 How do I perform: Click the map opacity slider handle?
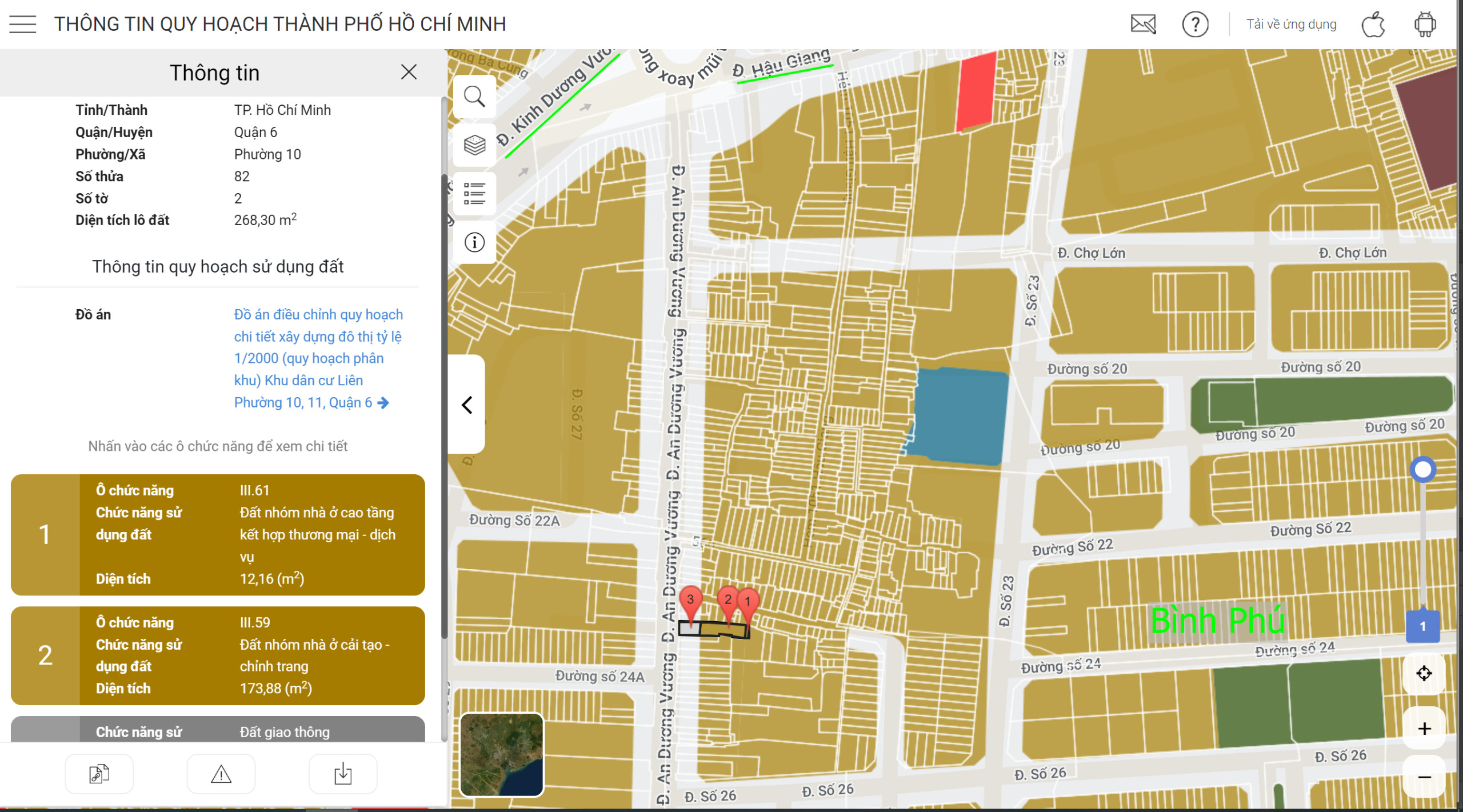(1422, 470)
